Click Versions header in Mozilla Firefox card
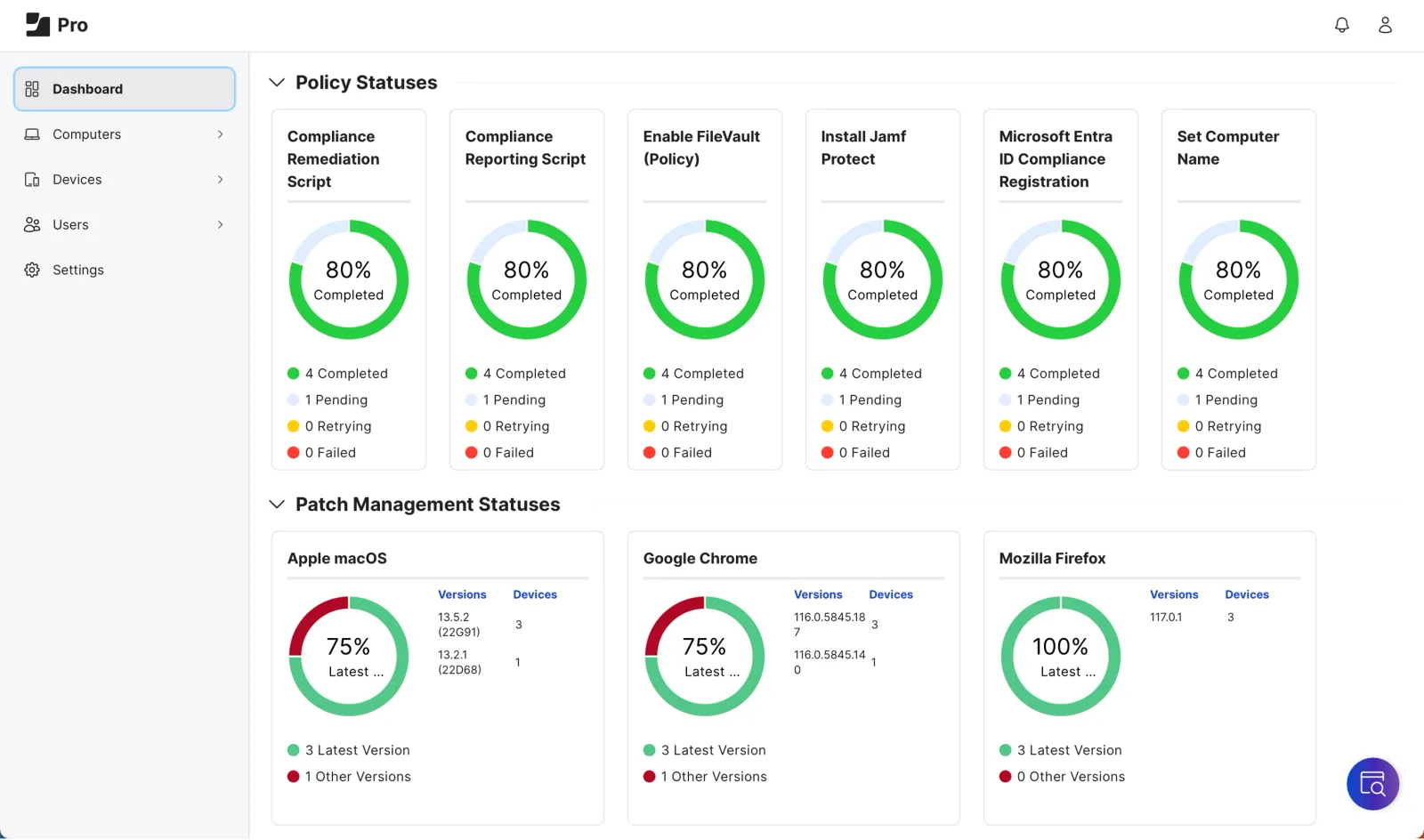Screen dimensions: 1424x840 (x=1174, y=594)
